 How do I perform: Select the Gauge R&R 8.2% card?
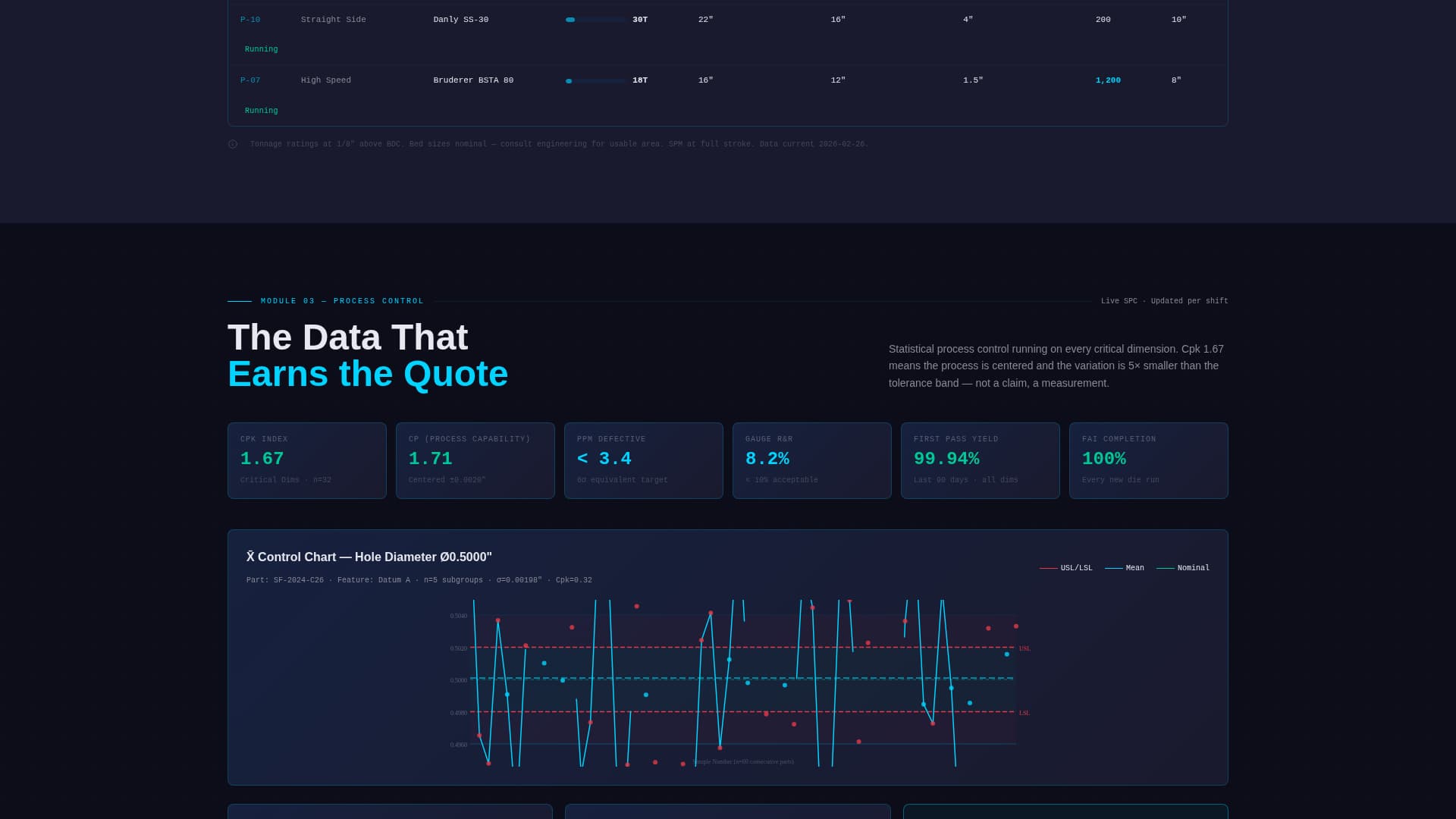pyautogui.click(x=811, y=460)
